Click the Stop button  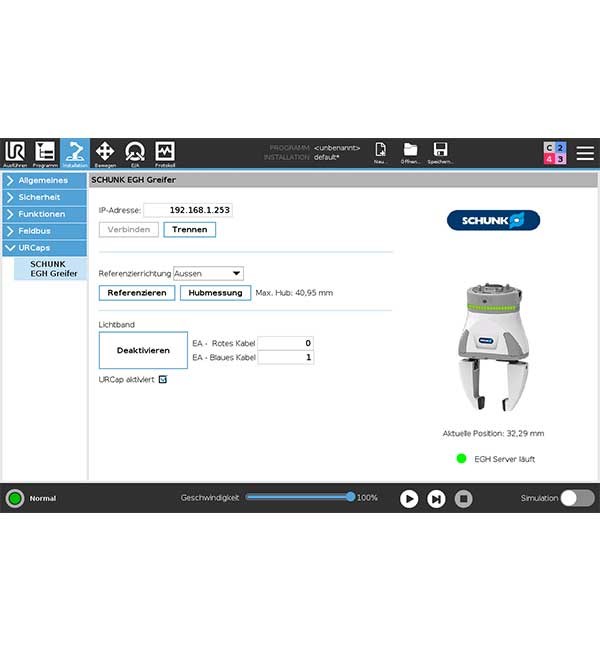464,499
